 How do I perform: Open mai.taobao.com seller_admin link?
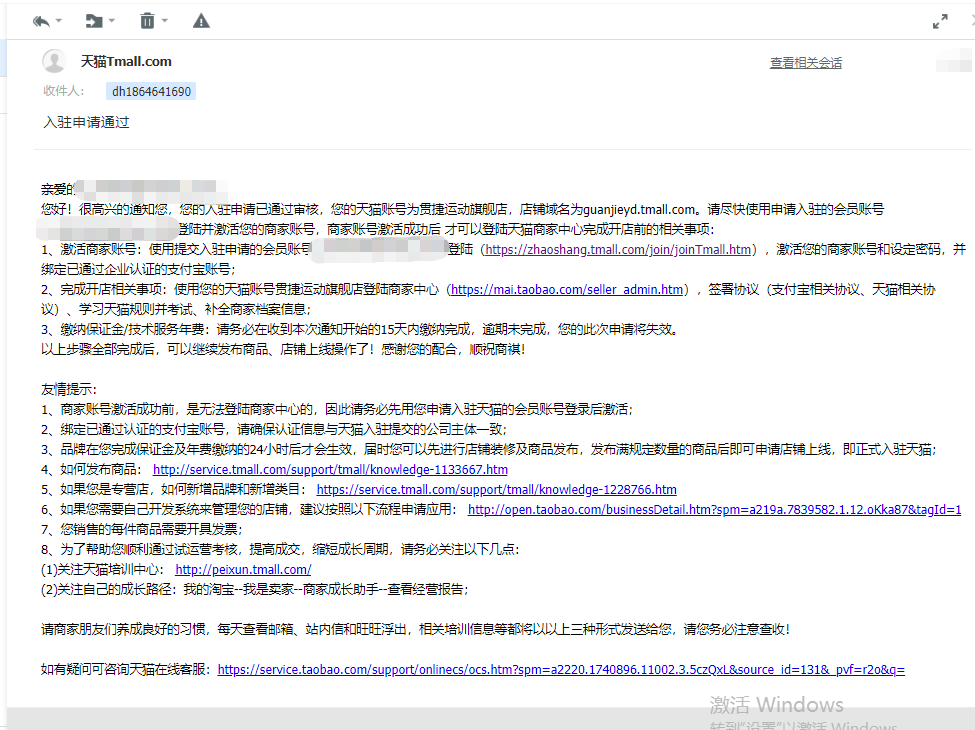click(567, 290)
